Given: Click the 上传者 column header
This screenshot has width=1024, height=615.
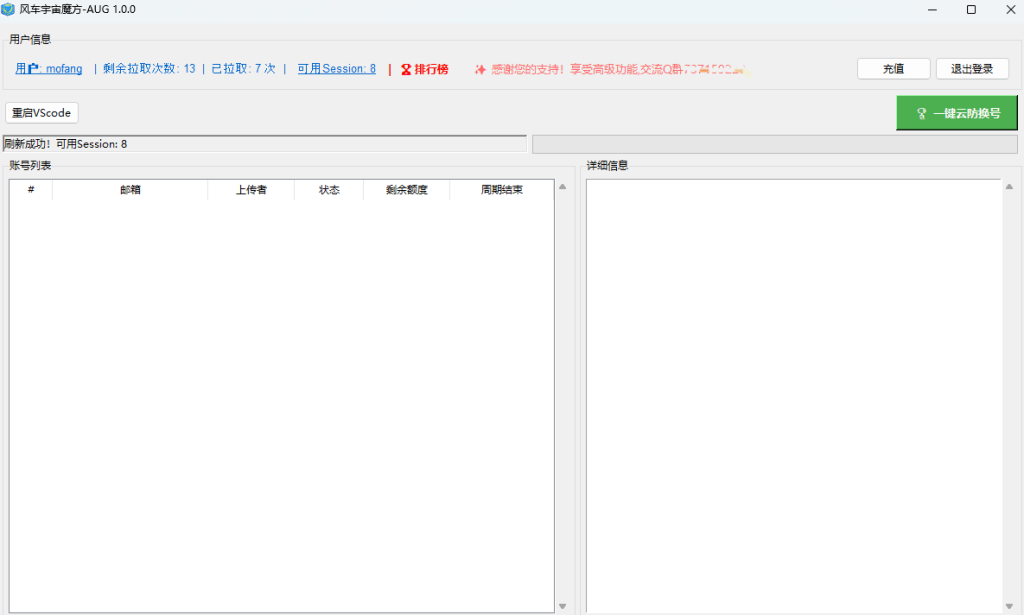Looking at the screenshot, I should (251, 190).
